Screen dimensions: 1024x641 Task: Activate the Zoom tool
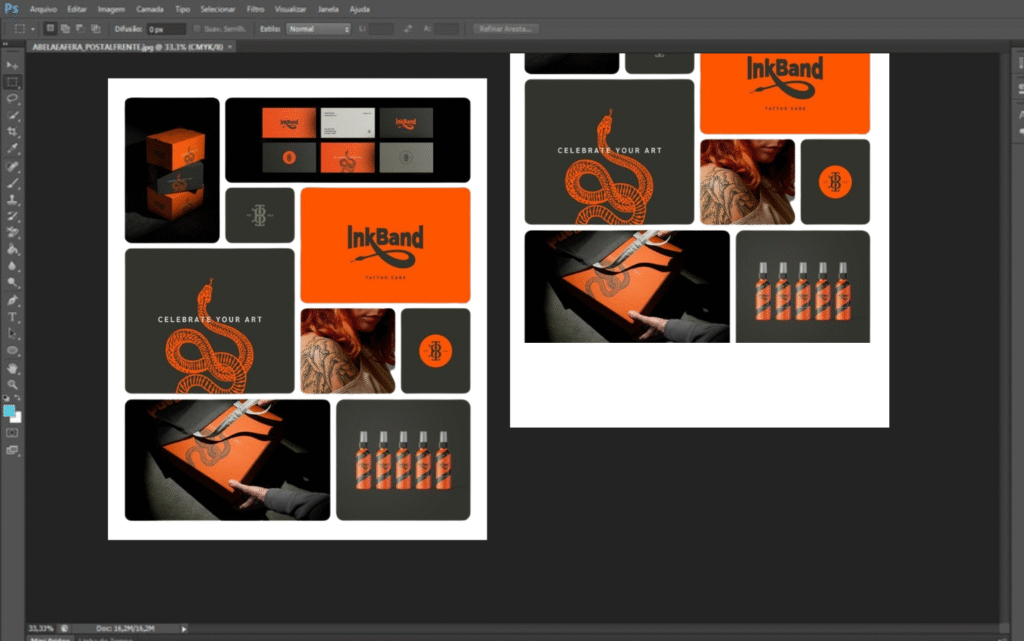click(13, 384)
